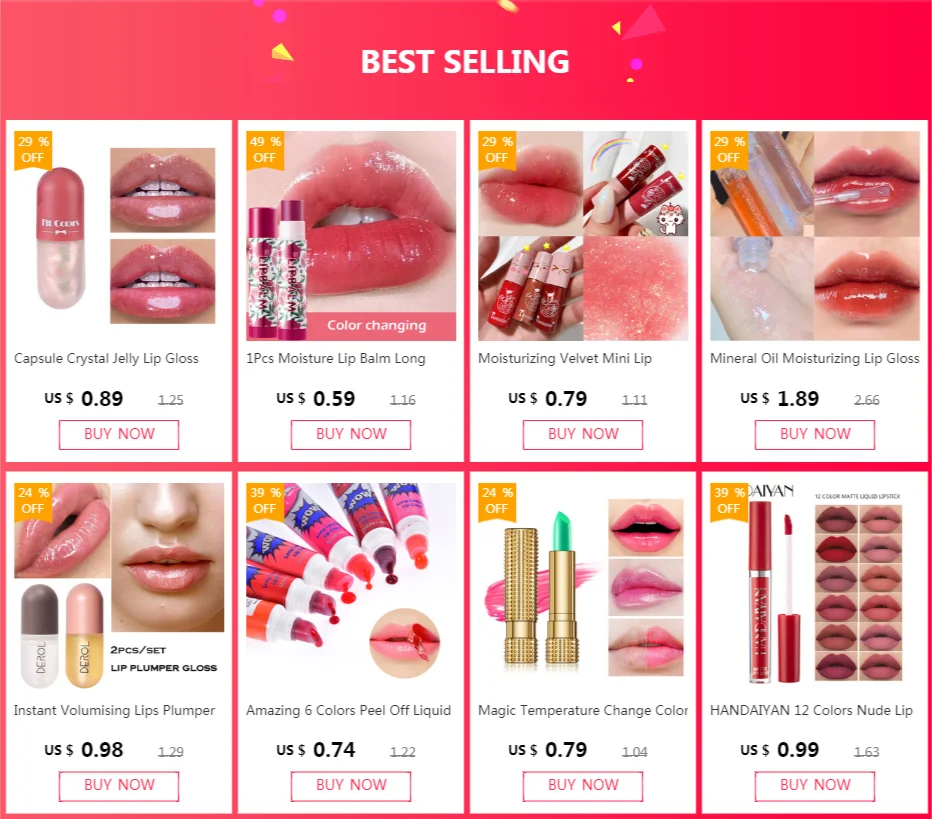
Task: Click BUY NOW under Capsule Crystal Jelly Lip Gloss
Action: tap(119, 434)
